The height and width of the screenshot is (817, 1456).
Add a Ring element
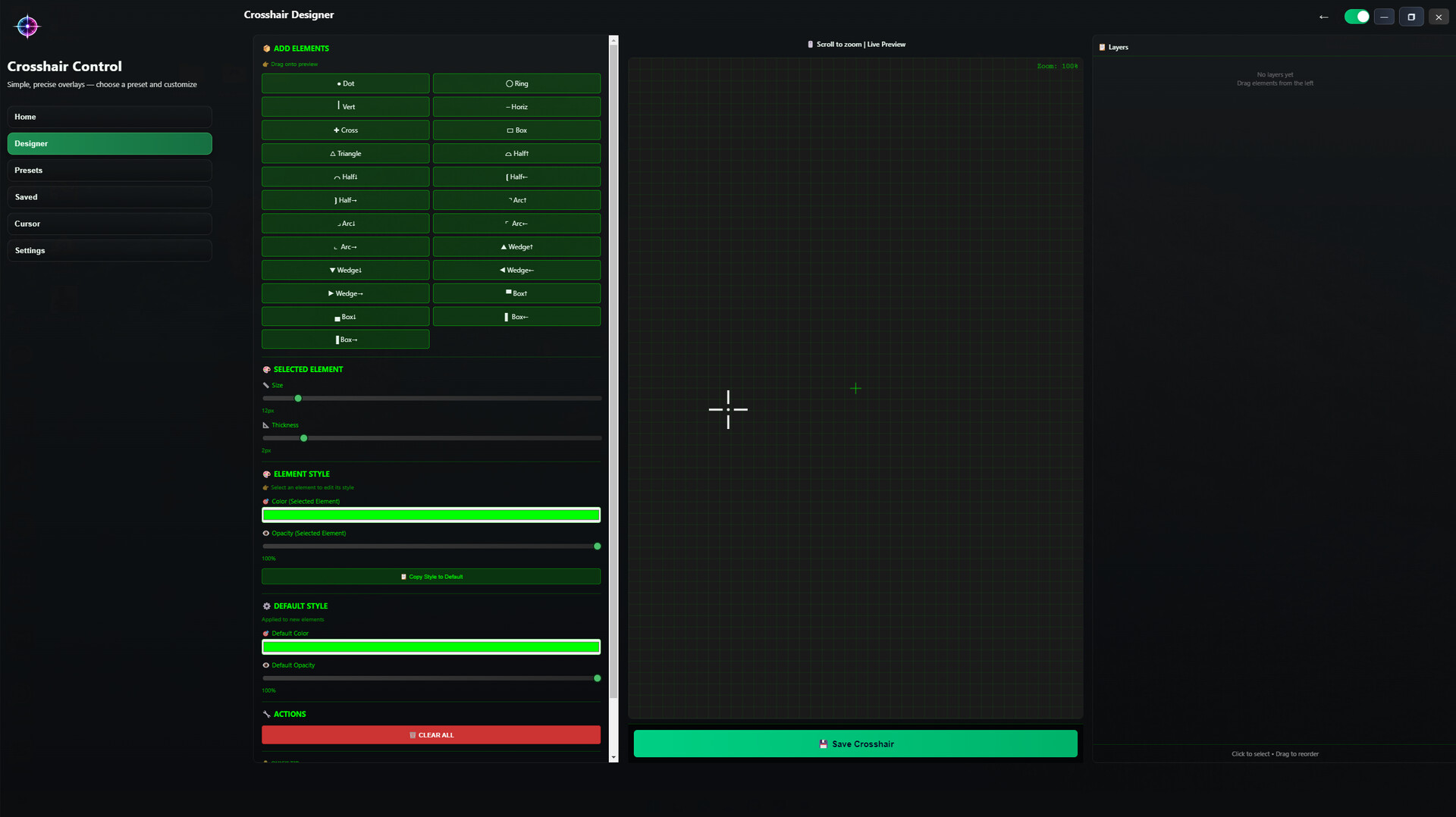coord(516,83)
